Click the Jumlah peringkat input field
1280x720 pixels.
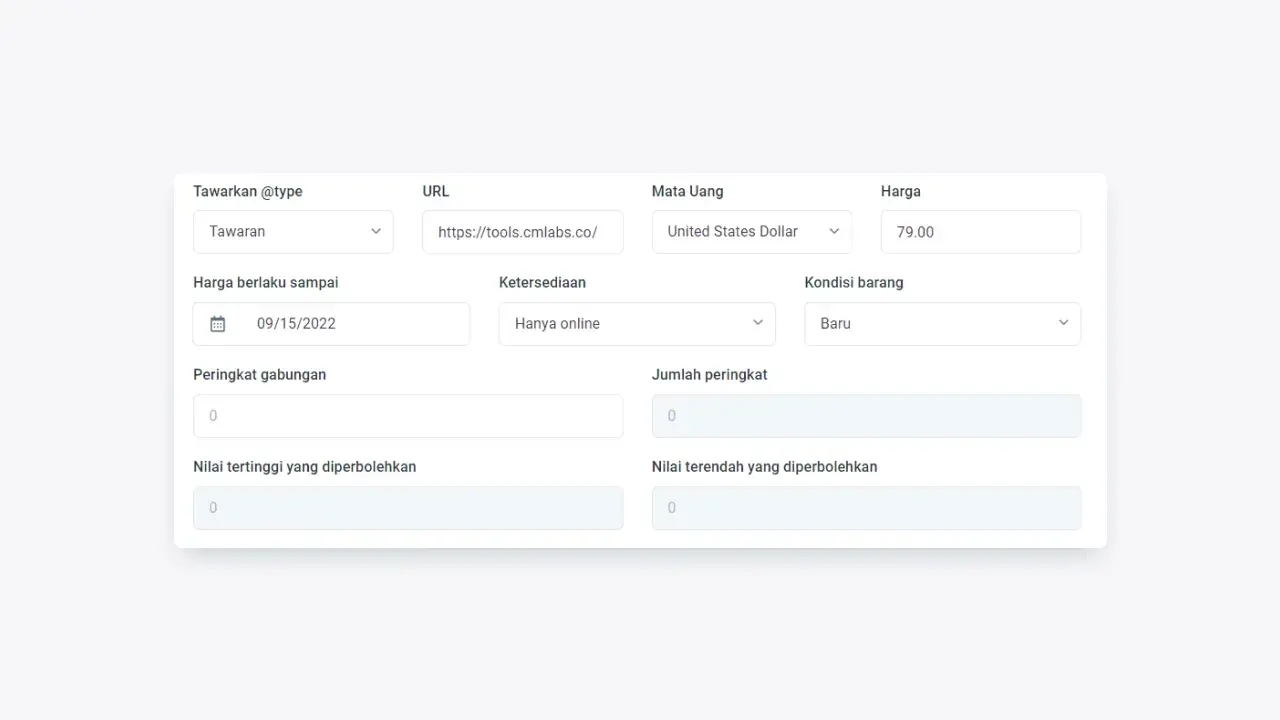866,416
